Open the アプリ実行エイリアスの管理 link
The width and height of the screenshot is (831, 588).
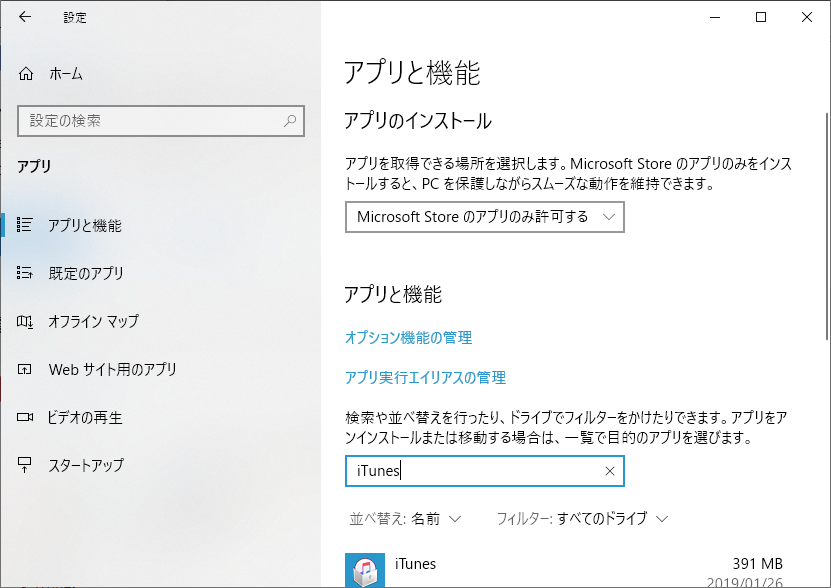426,378
